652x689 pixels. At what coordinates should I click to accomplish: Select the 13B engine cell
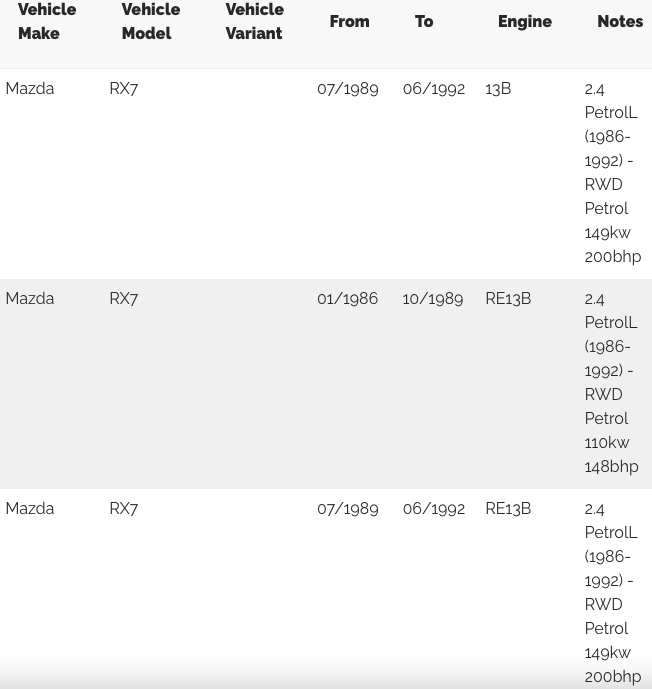pos(498,89)
